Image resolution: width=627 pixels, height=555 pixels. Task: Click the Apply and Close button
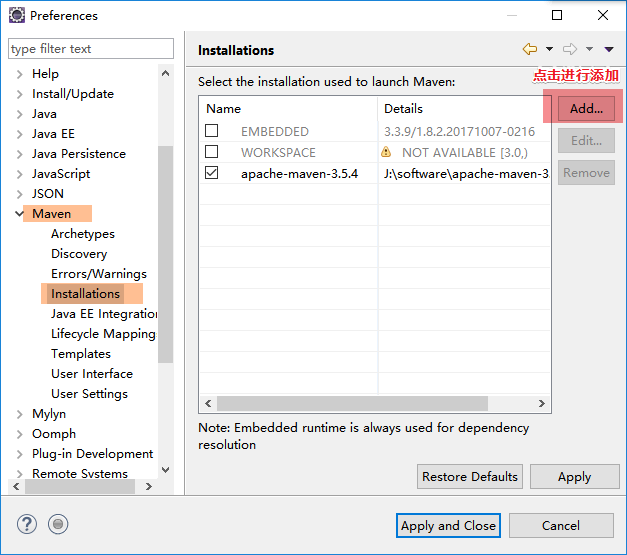point(448,525)
